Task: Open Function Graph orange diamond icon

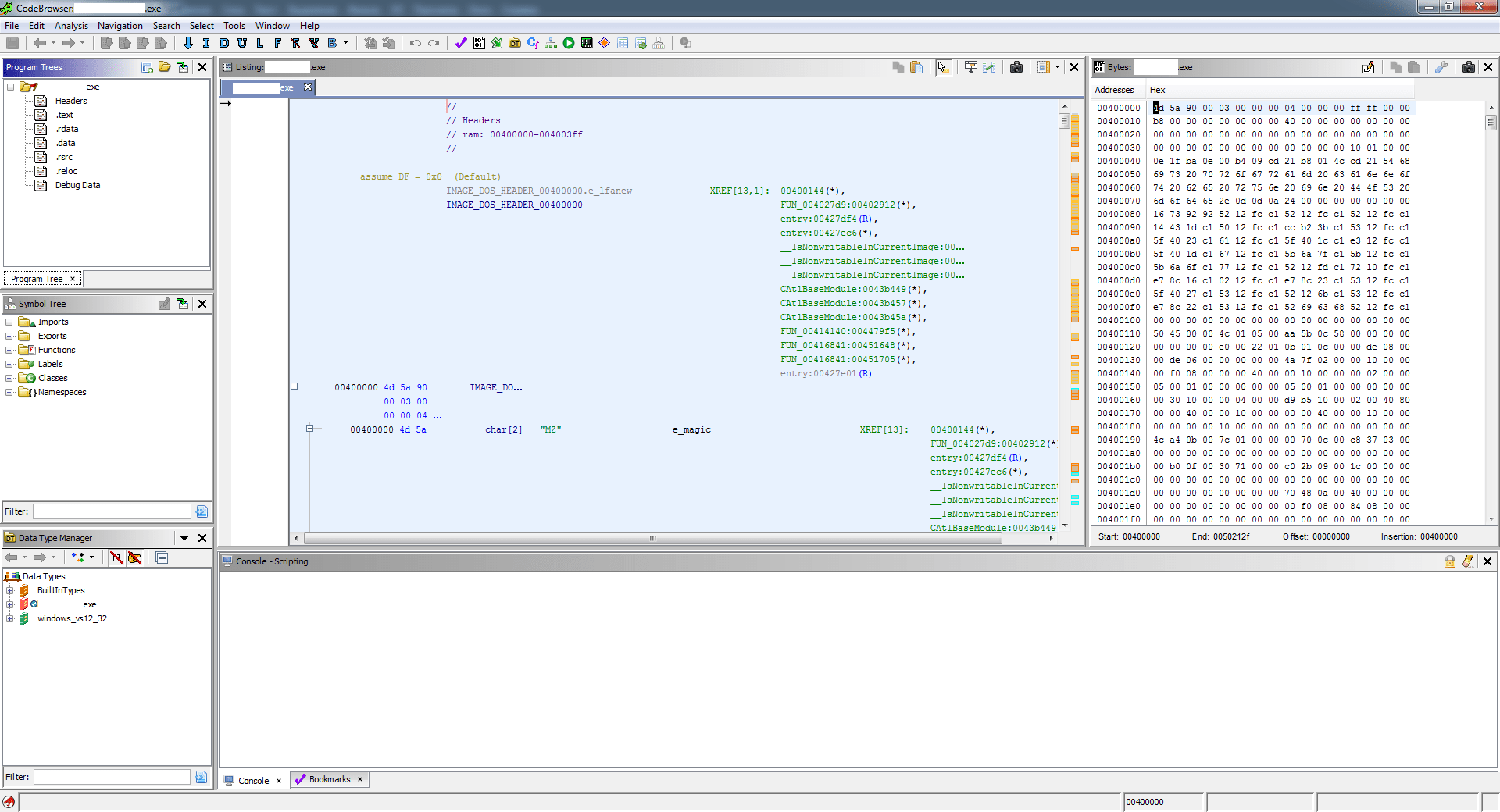Action: (604, 43)
